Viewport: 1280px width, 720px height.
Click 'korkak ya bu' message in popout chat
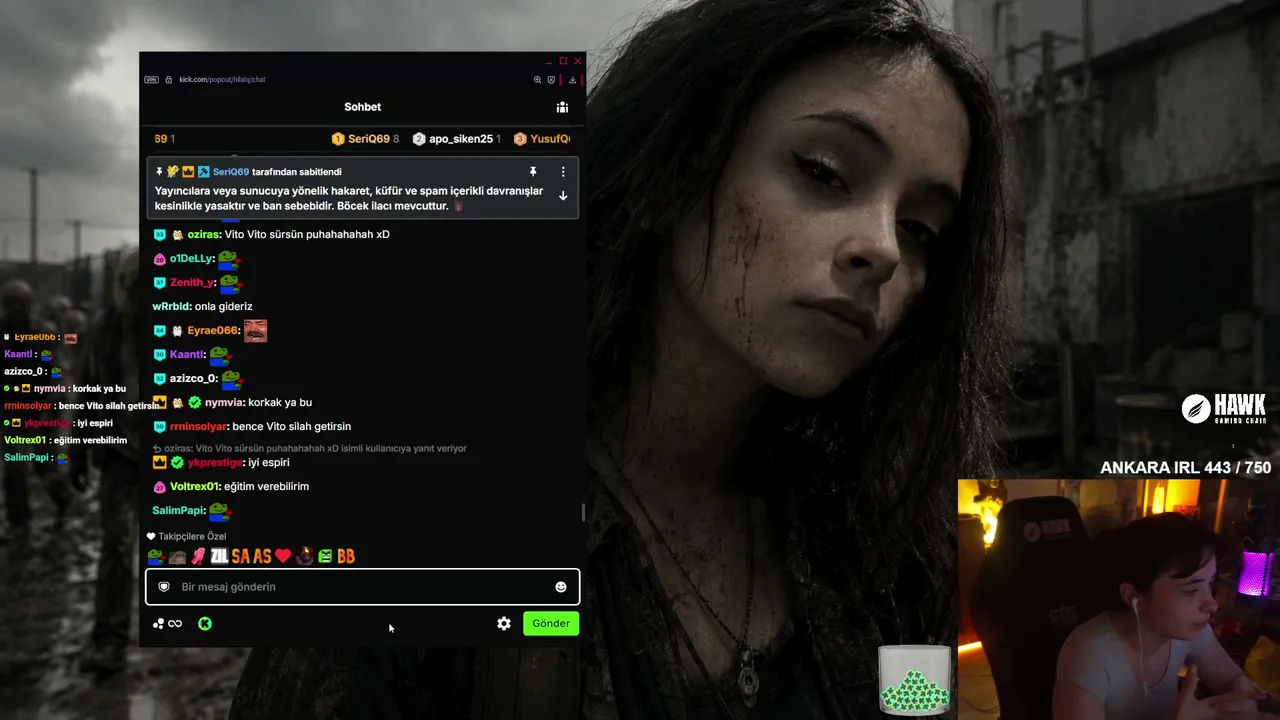(x=280, y=402)
